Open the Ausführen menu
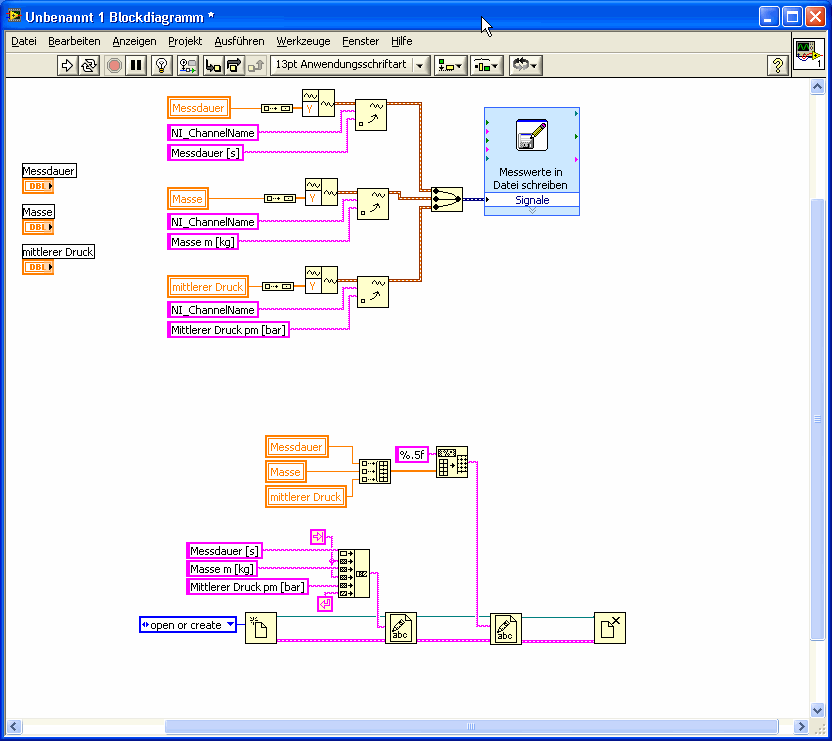Screen dimensions: 832x741 click(239, 41)
